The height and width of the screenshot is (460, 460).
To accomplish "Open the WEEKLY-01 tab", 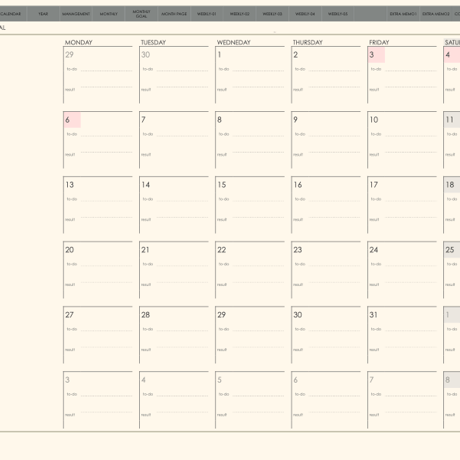I will click(x=207, y=14).
